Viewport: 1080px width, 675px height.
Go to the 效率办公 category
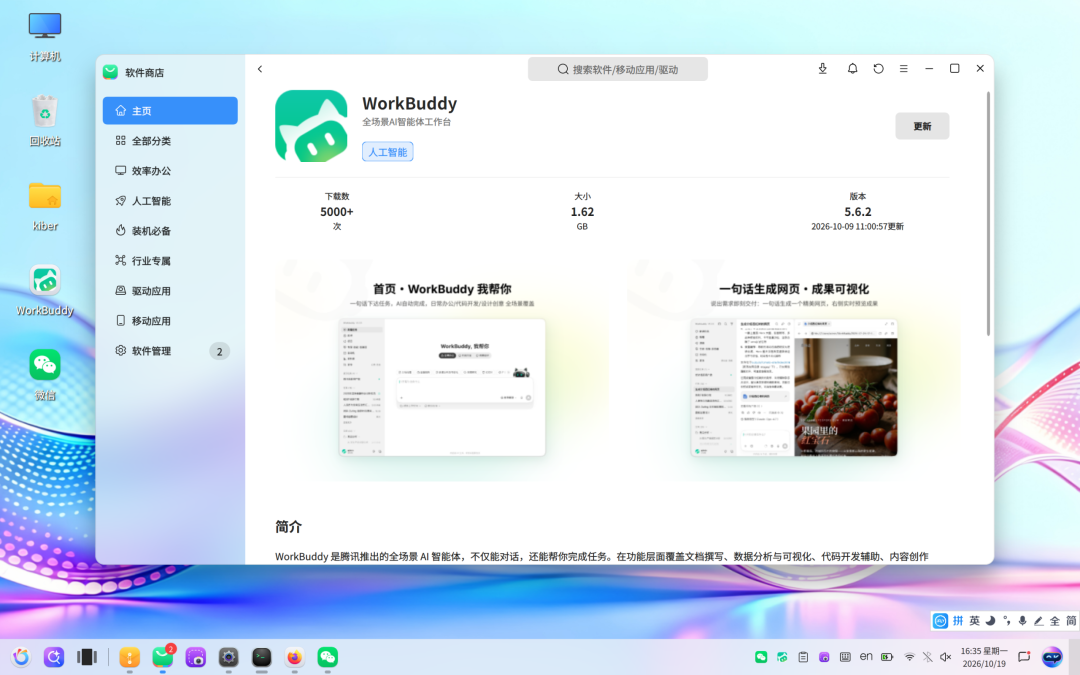point(170,171)
